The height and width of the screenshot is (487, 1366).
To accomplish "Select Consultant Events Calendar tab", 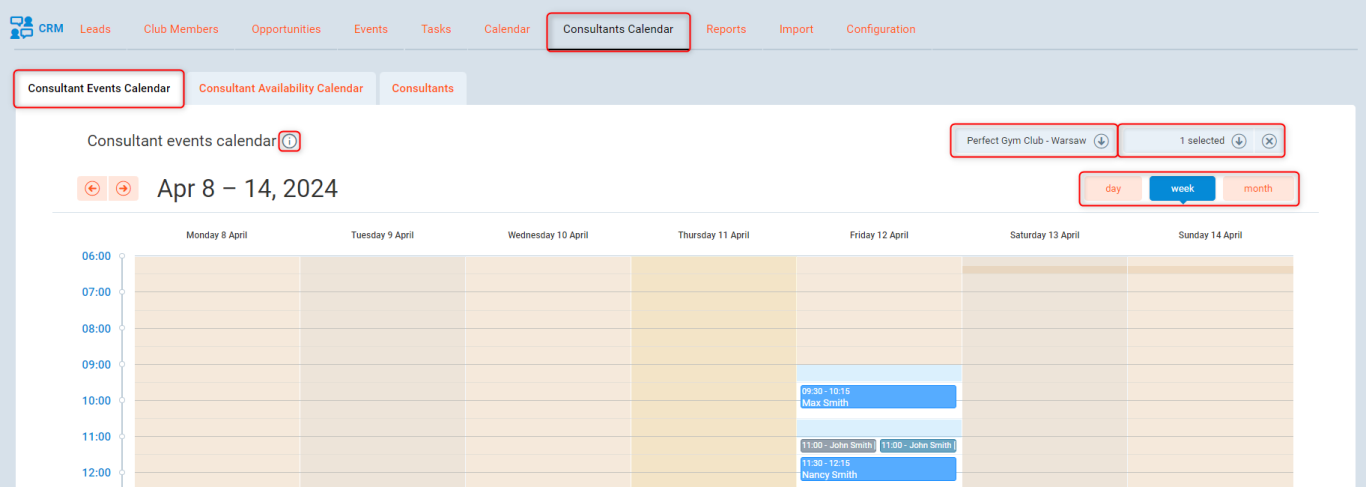I will coord(99,88).
